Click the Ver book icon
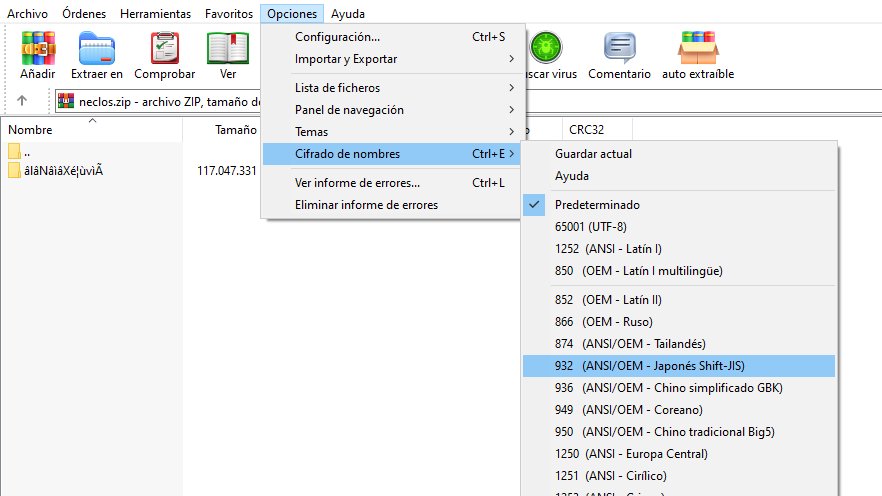Screen dimensions: 882x496 point(228,48)
